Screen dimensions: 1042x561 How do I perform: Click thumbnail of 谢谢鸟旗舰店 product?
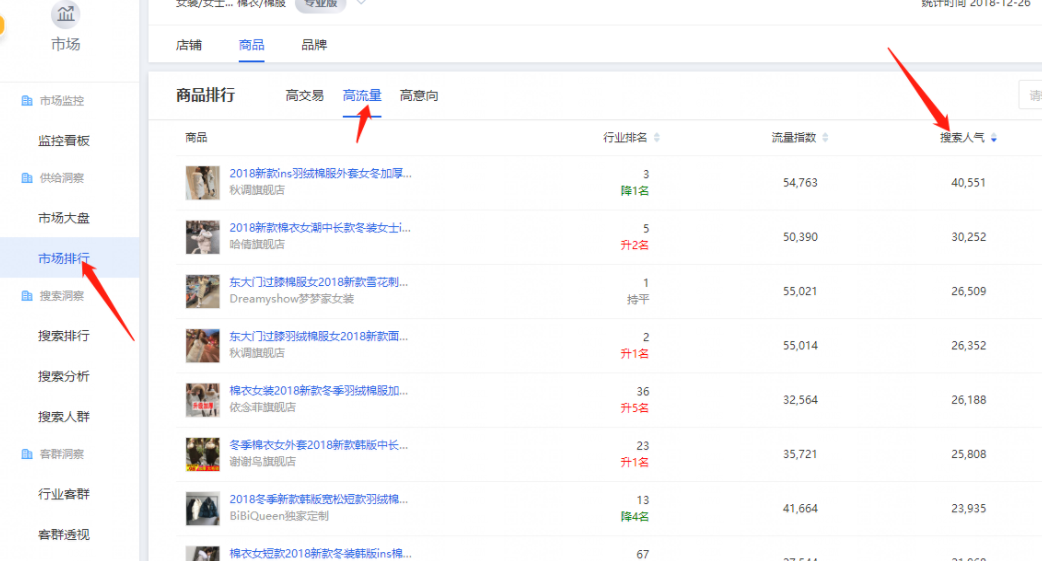coord(203,454)
